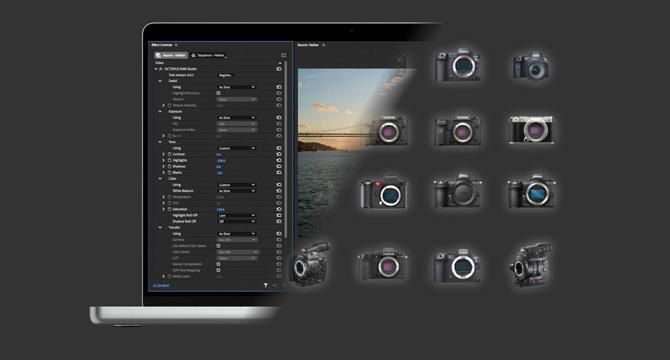
Task: Click the Register button
Action: 225,75
